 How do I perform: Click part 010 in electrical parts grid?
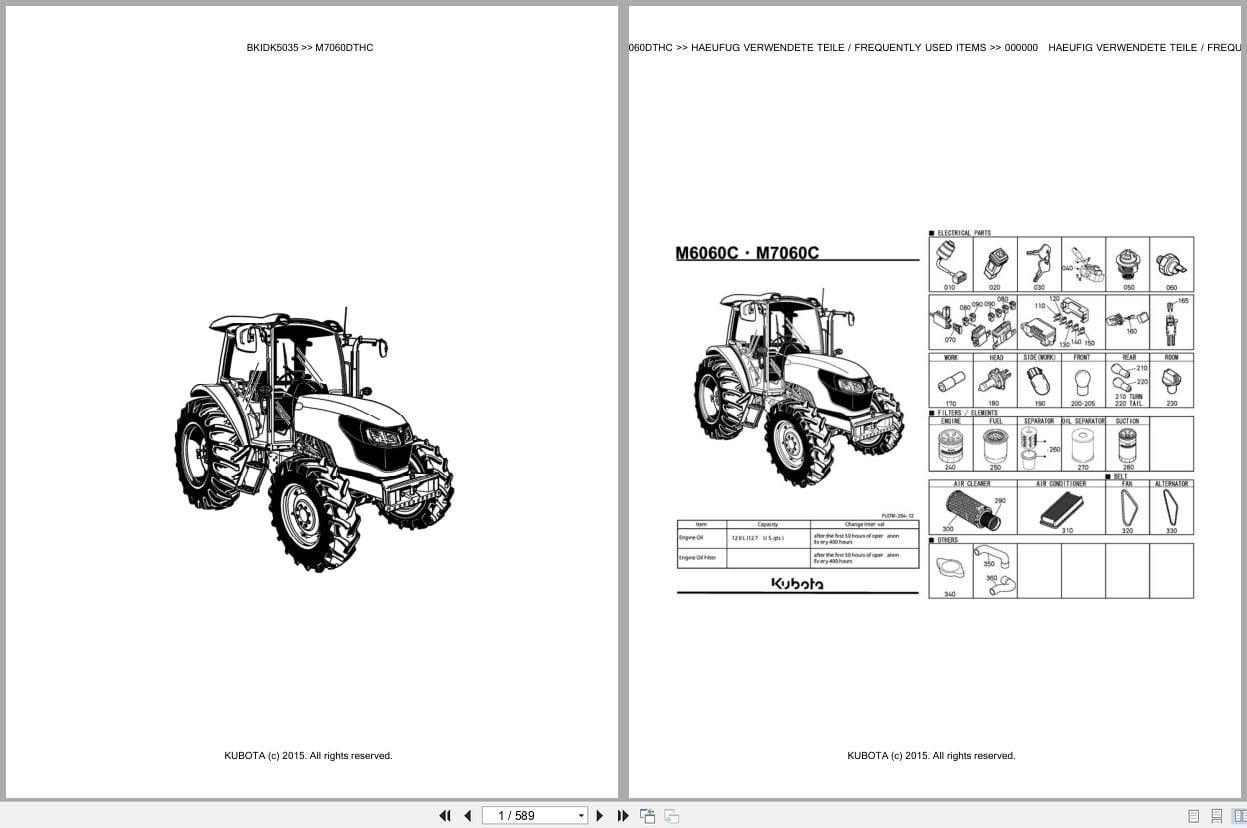(950, 264)
